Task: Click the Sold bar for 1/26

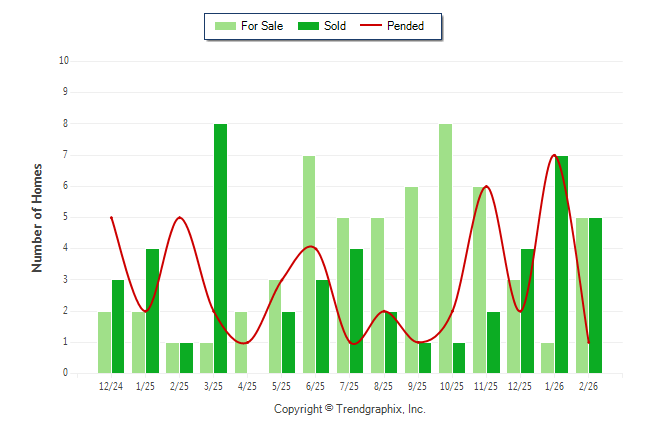Action: click(x=562, y=264)
